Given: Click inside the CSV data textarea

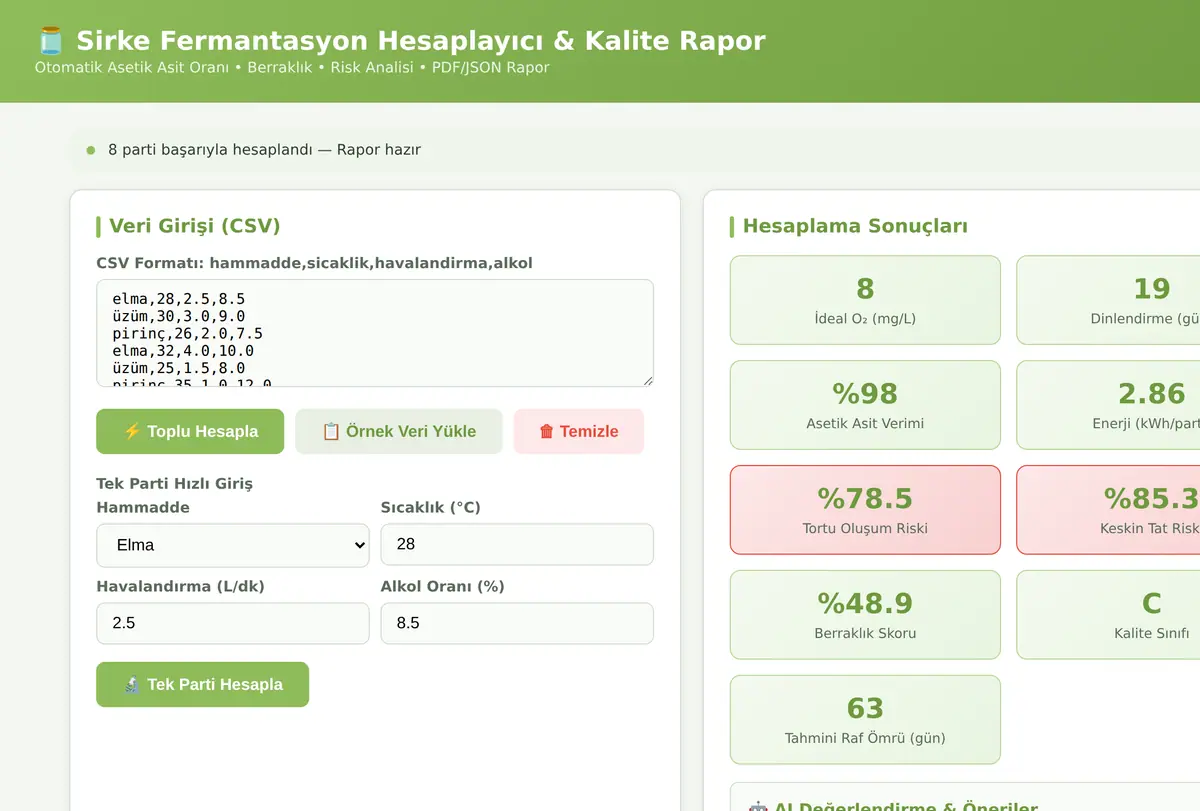Looking at the screenshot, I should coord(375,333).
